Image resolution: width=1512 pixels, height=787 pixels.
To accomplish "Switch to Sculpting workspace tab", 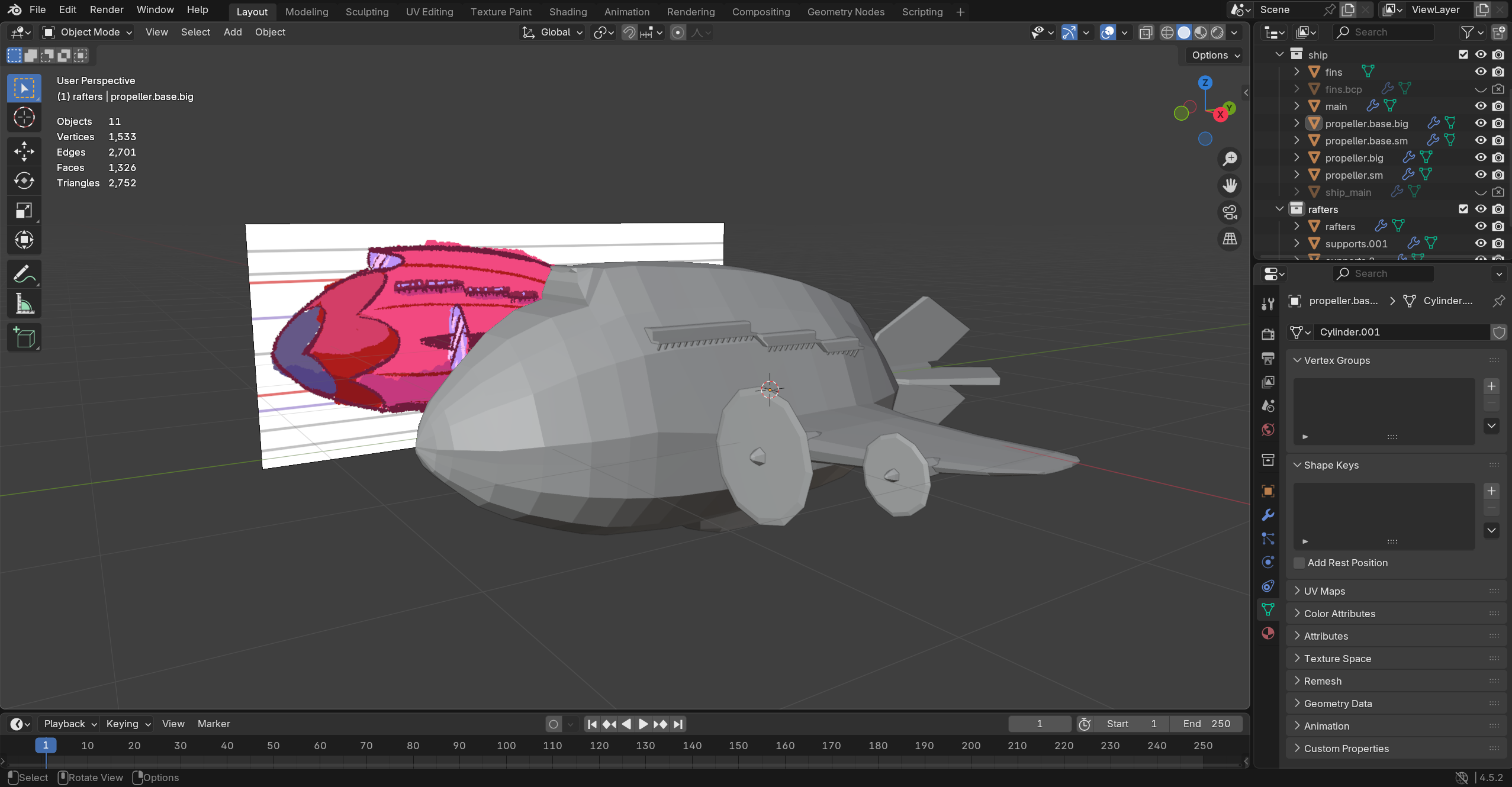I will click(367, 12).
